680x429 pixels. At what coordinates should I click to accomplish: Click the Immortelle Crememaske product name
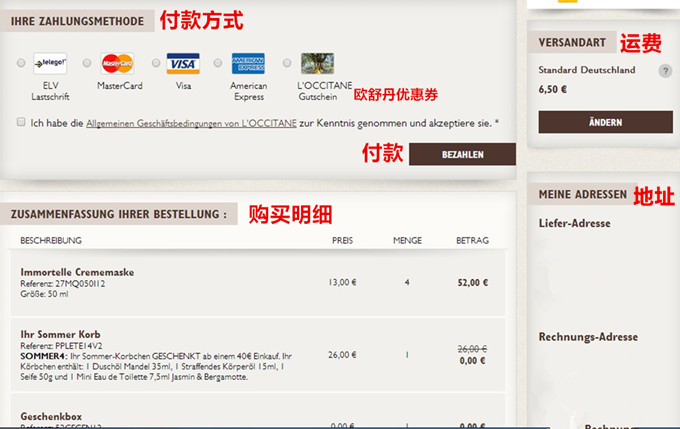(77, 272)
